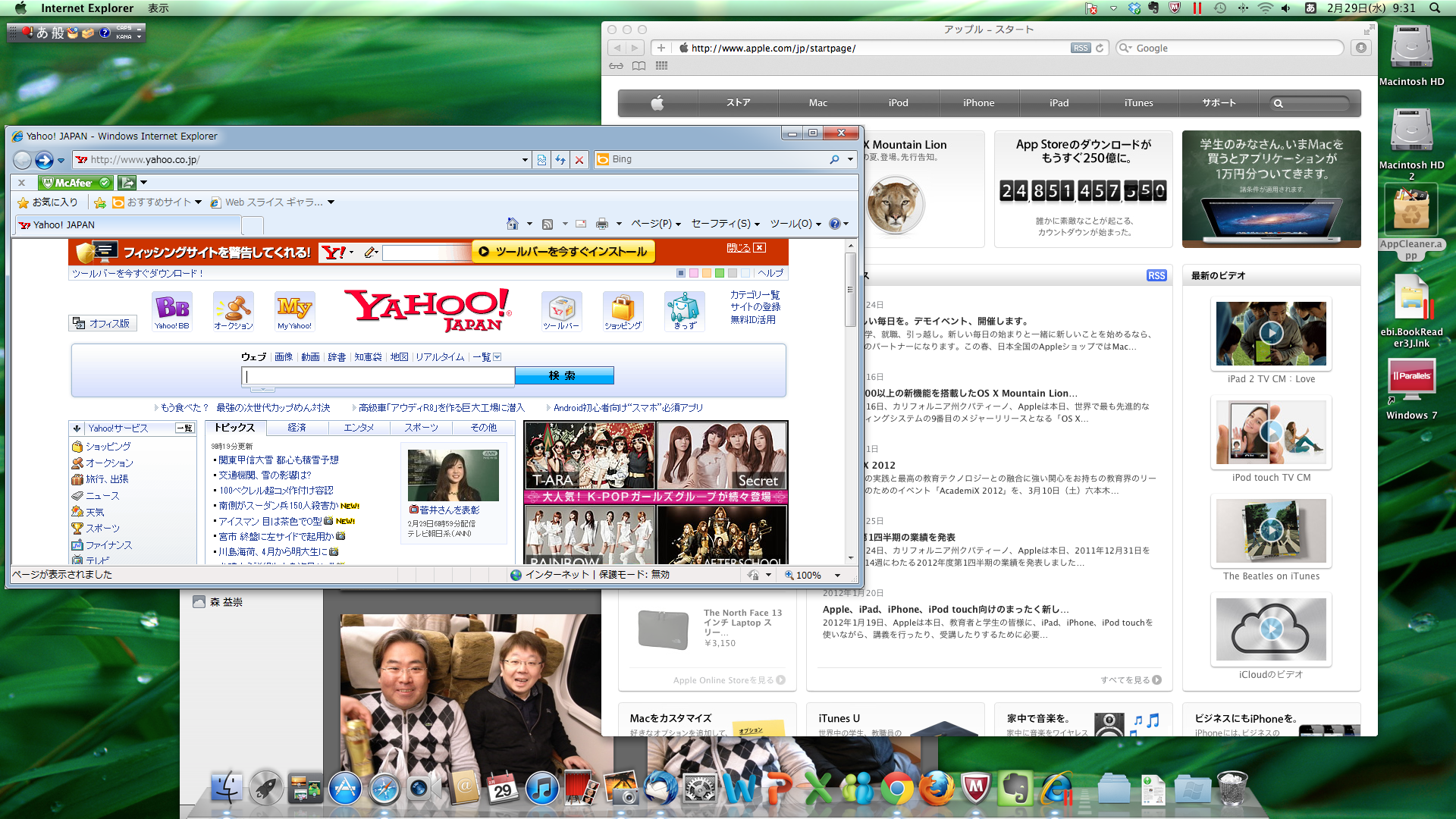Open the ページ(P) menu dropdown
The height and width of the screenshot is (819, 1456).
656,224
